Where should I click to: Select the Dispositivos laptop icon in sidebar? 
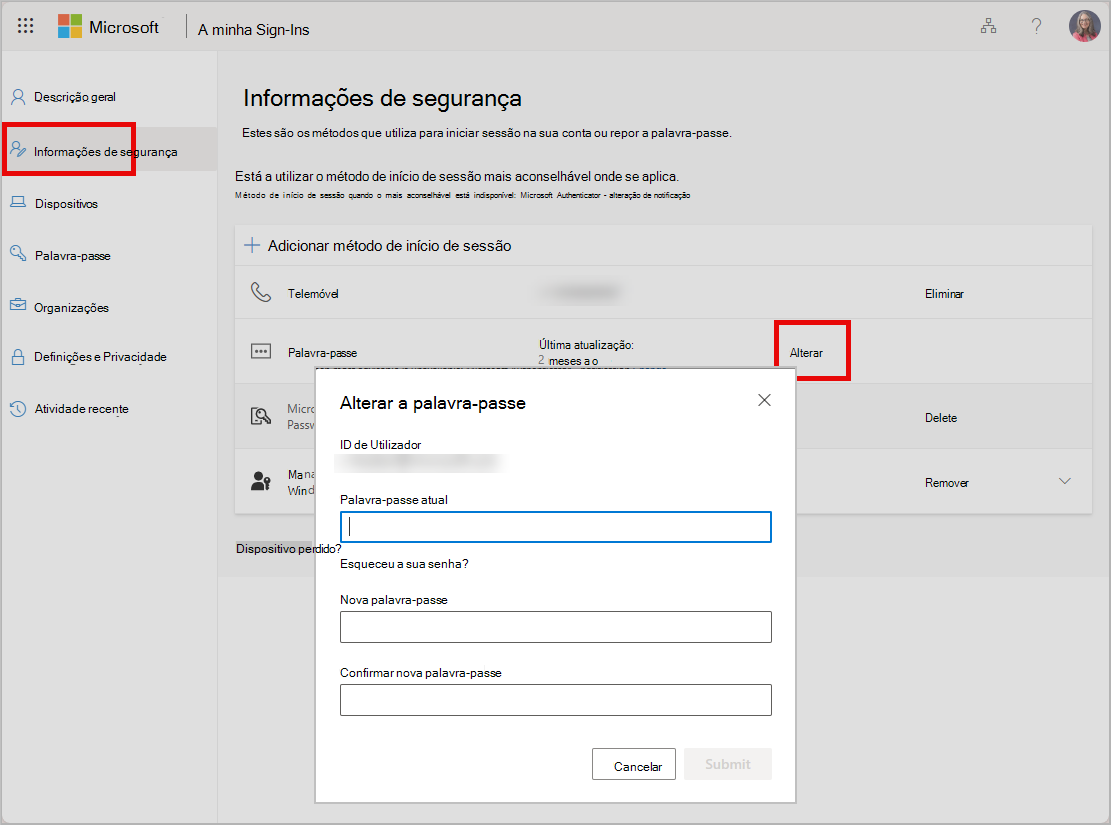(18, 203)
